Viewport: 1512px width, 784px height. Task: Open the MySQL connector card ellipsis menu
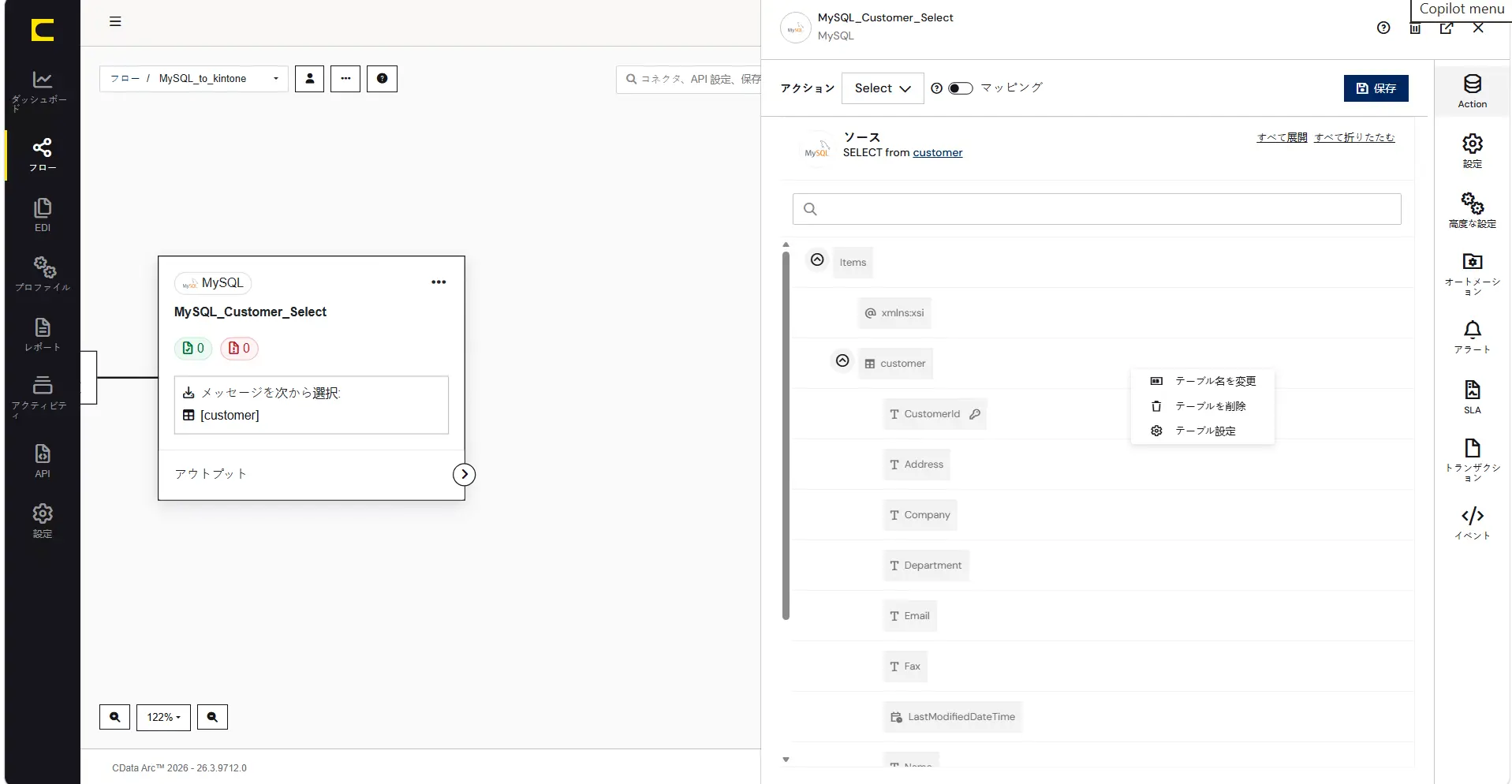click(439, 282)
